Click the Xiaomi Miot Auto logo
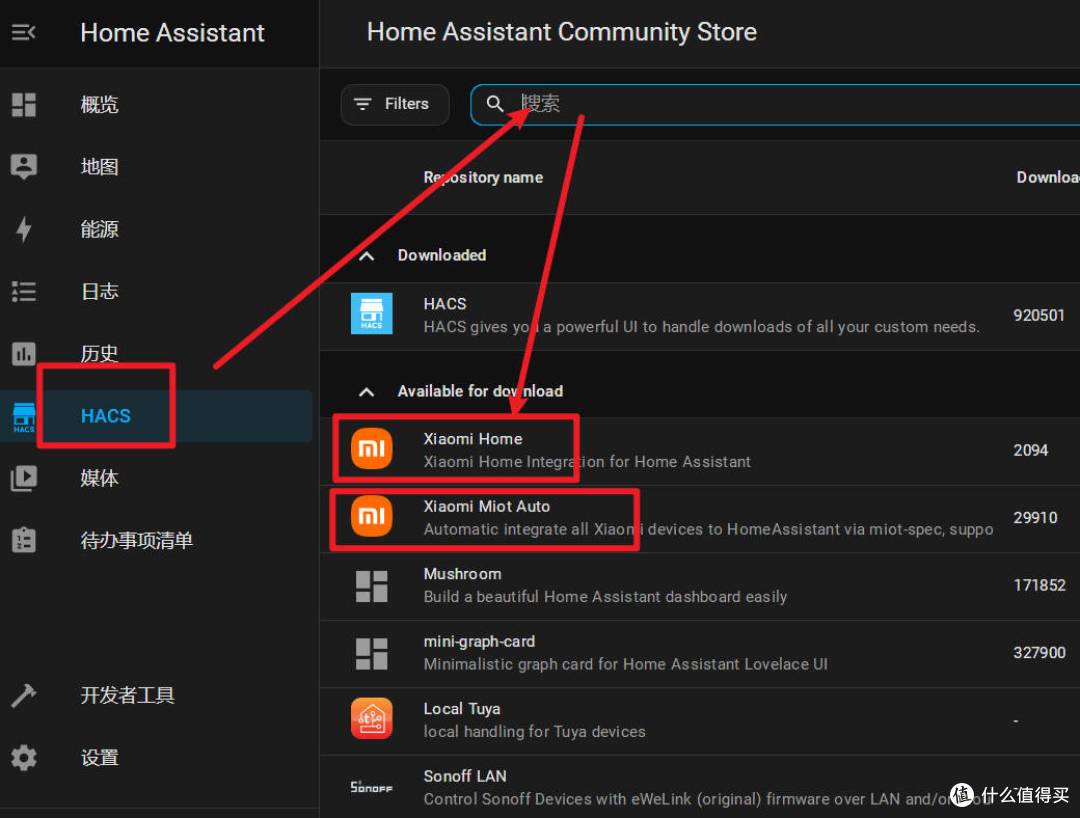1080x818 pixels. 372,516
